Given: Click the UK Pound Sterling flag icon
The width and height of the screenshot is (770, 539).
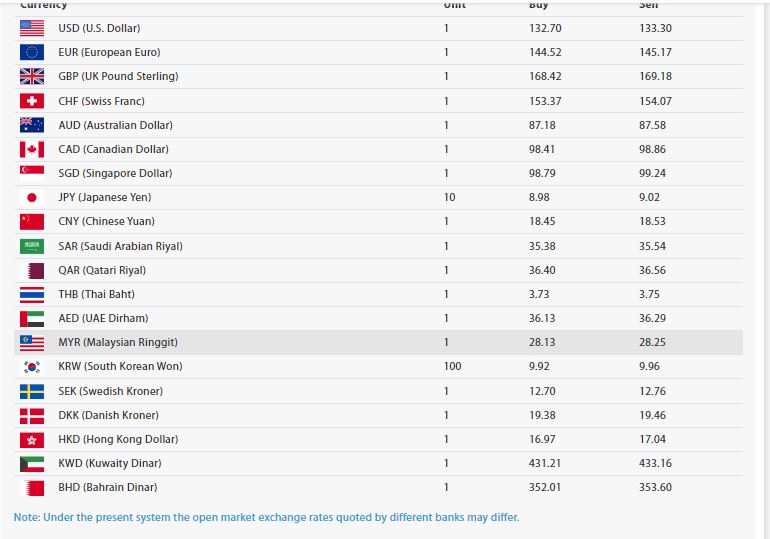Looking at the screenshot, I should (32, 76).
